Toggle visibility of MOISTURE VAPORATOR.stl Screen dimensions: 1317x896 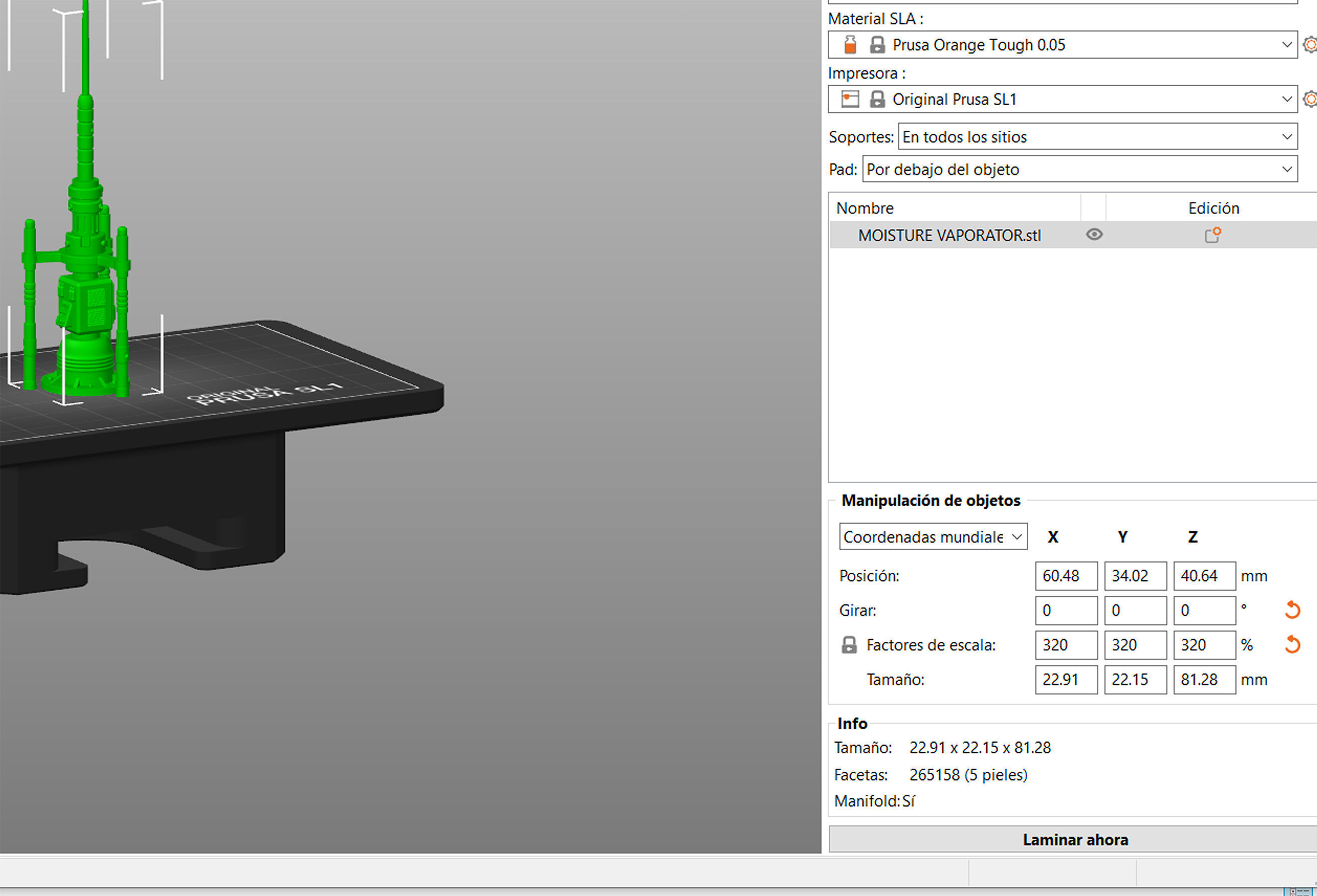tap(1094, 235)
